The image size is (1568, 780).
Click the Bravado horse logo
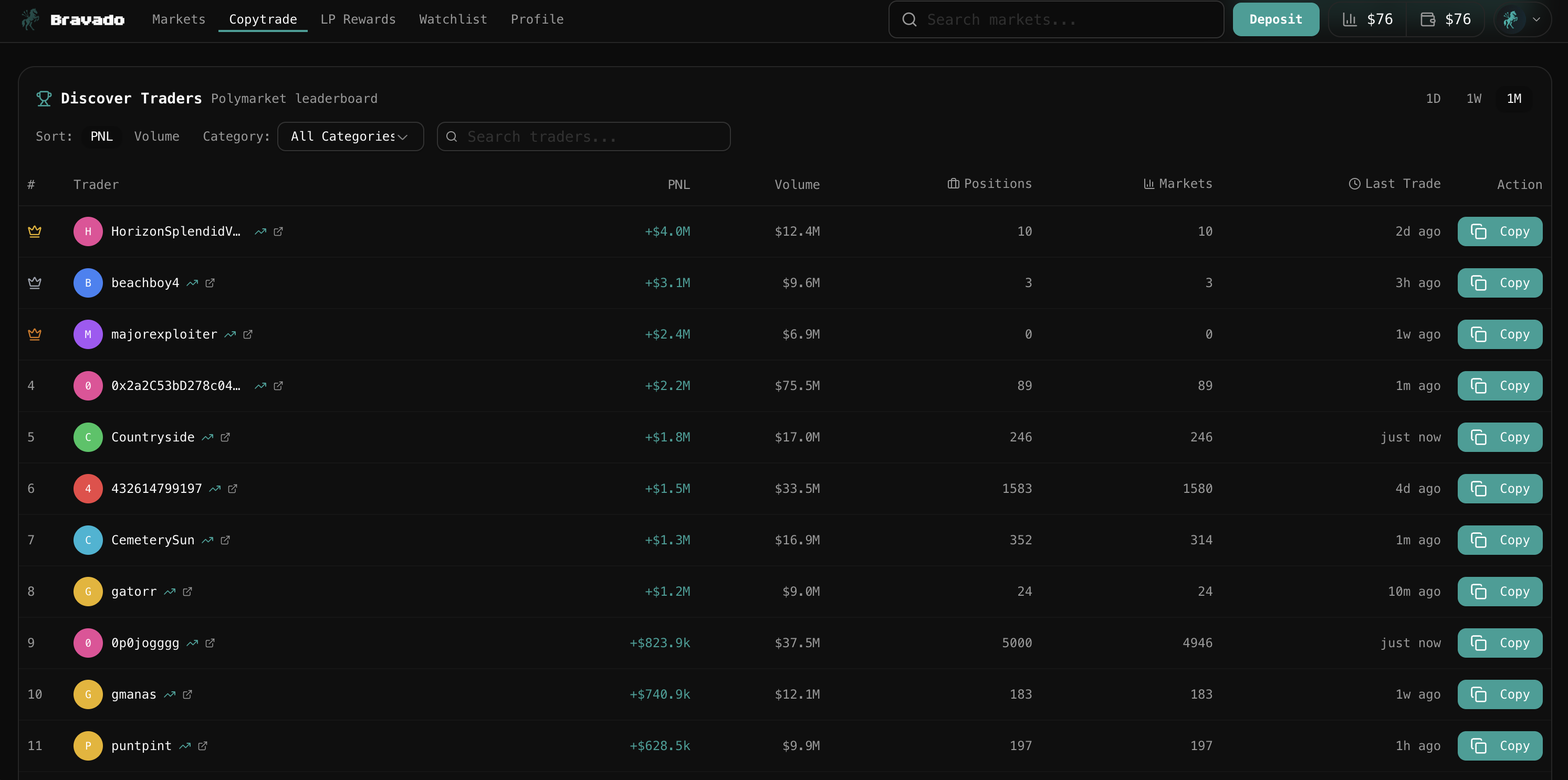click(x=30, y=19)
